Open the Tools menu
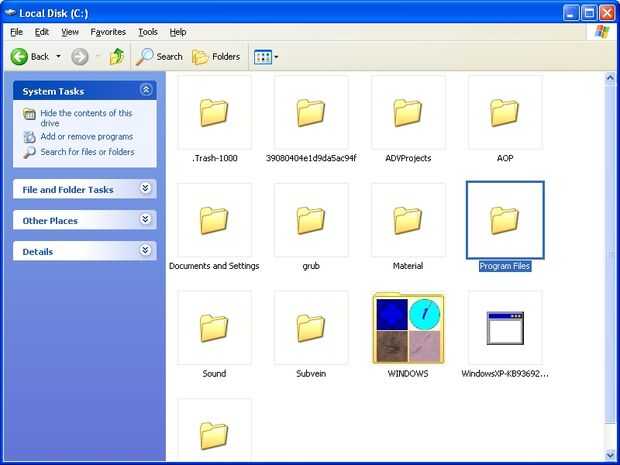Screen dimensions: 620x465 pyautogui.click(x=148, y=32)
